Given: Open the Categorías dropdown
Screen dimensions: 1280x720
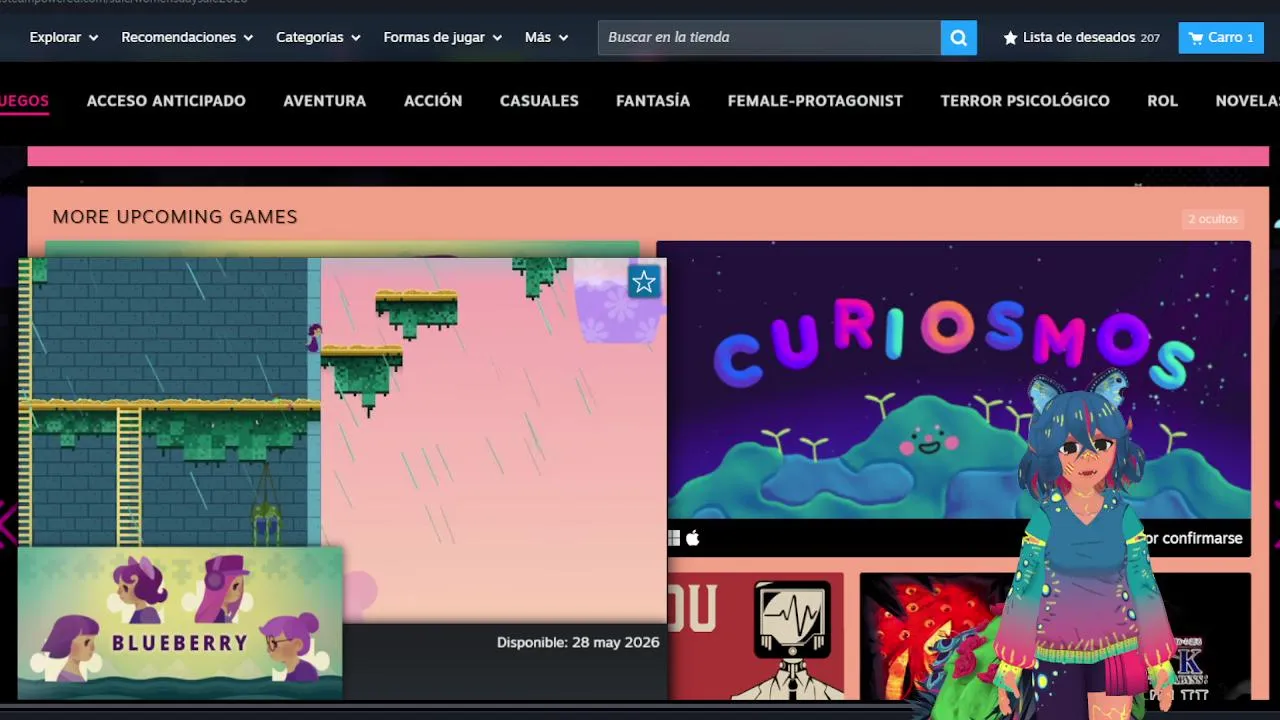Looking at the screenshot, I should (318, 37).
